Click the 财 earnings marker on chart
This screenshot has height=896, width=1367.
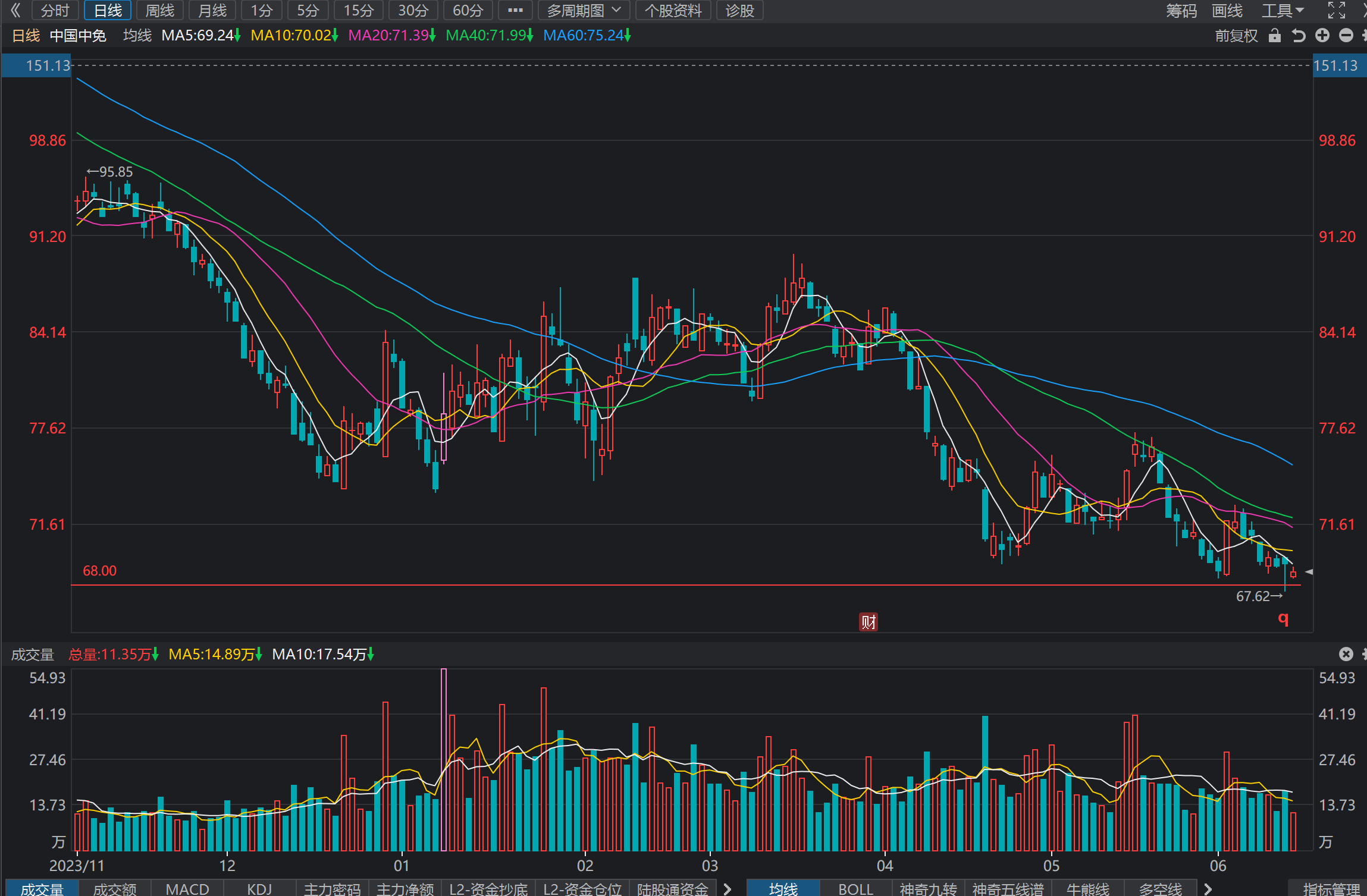tap(868, 622)
